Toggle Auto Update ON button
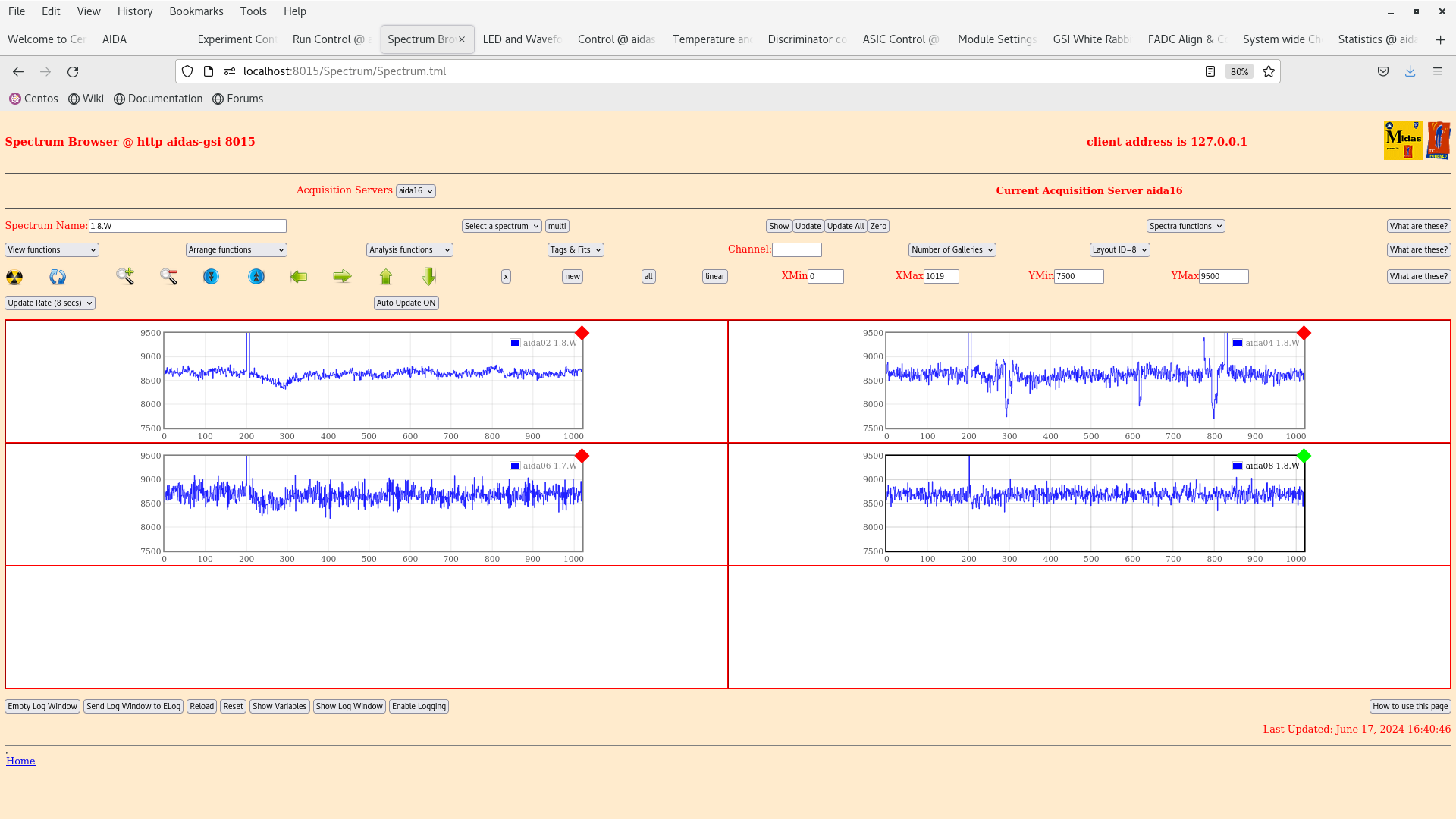1456x819 pixels. [405, 302]
